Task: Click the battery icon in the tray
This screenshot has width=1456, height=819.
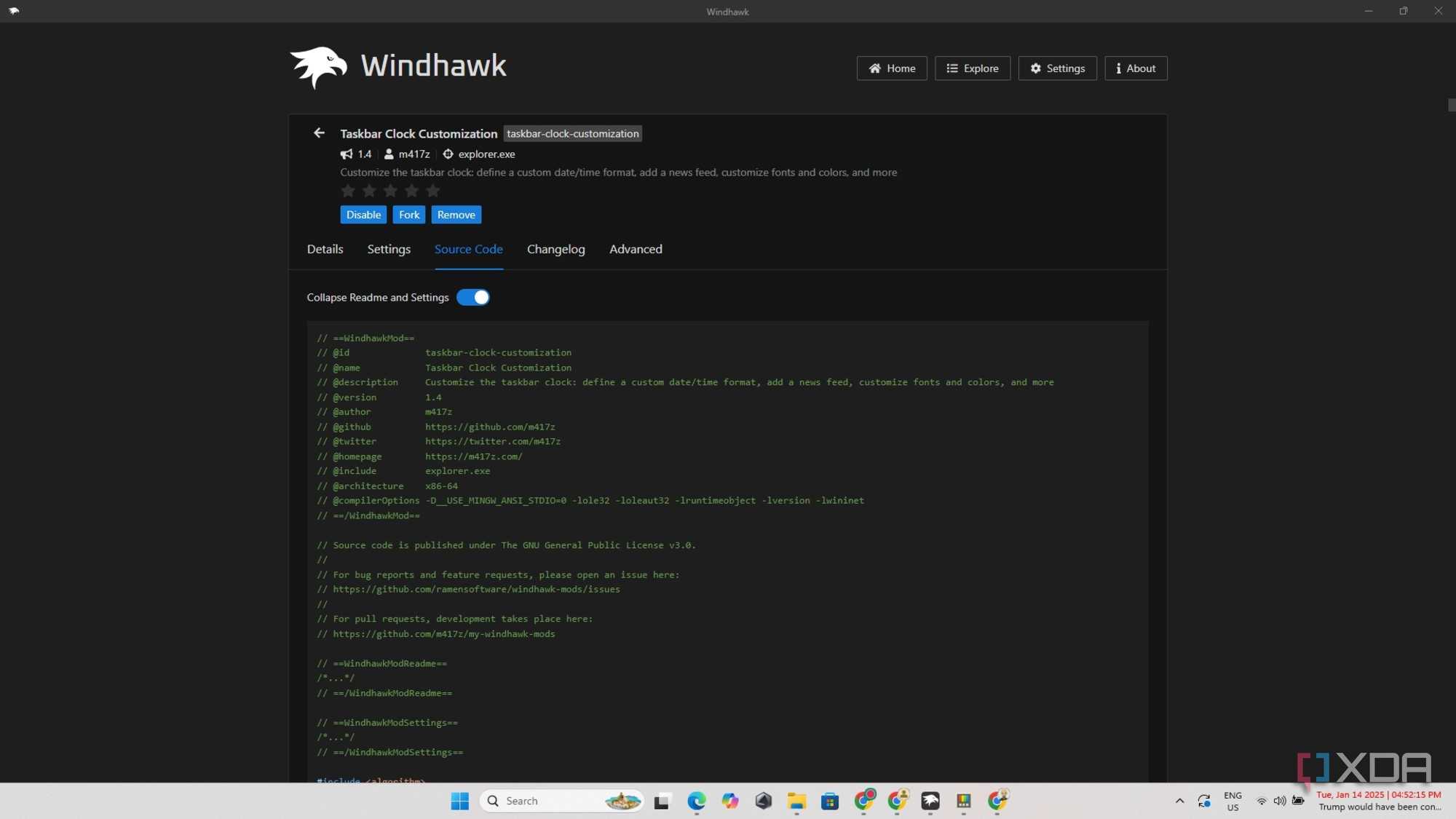Action: 1298,801
